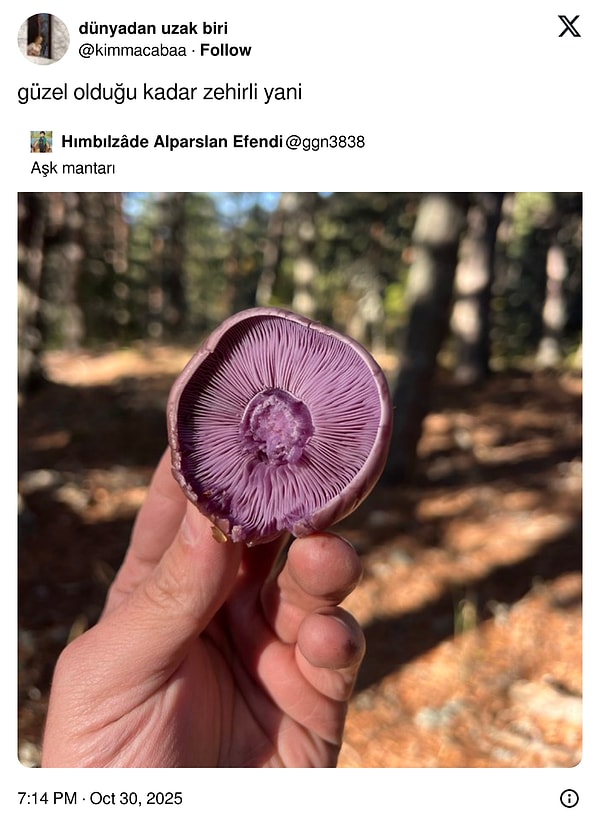This screenshot has height=829, width=600.
Task: Open the quoted author Hımbılzâde Alparslan Efendi
Action: pos(172,142)
